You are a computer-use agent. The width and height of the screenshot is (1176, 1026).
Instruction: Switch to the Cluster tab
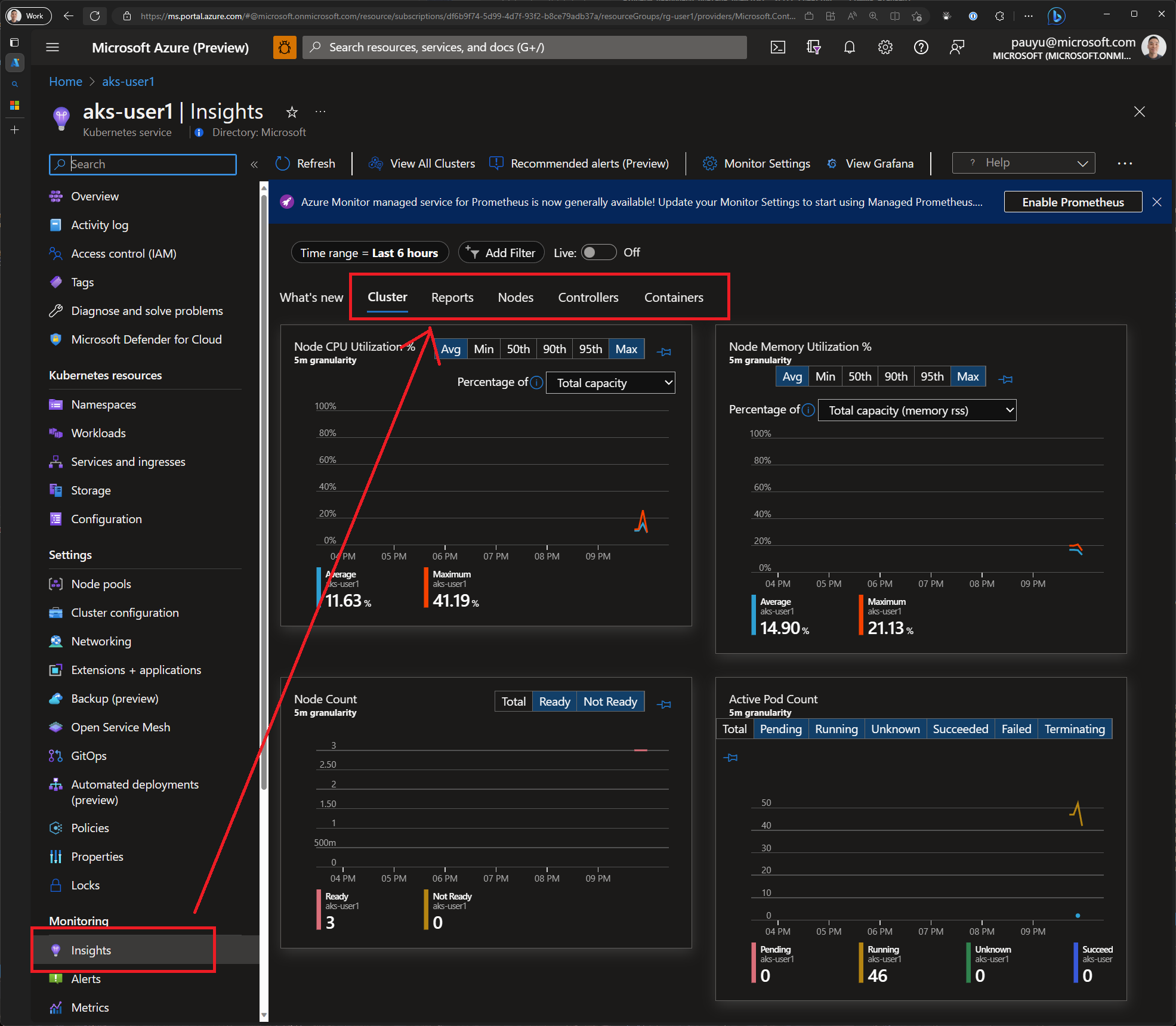(x=387, y=297)
